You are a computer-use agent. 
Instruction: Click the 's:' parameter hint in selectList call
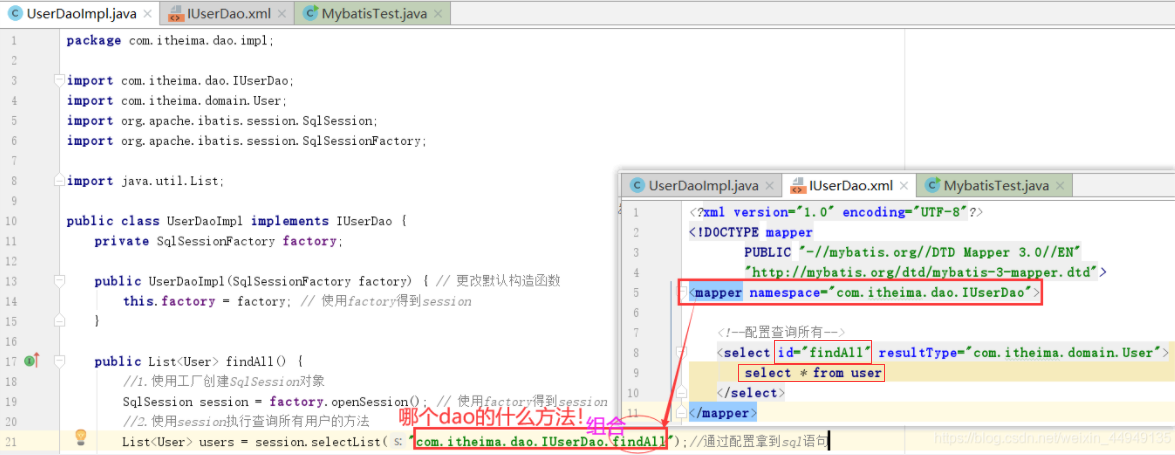click(x=399, y=442)
